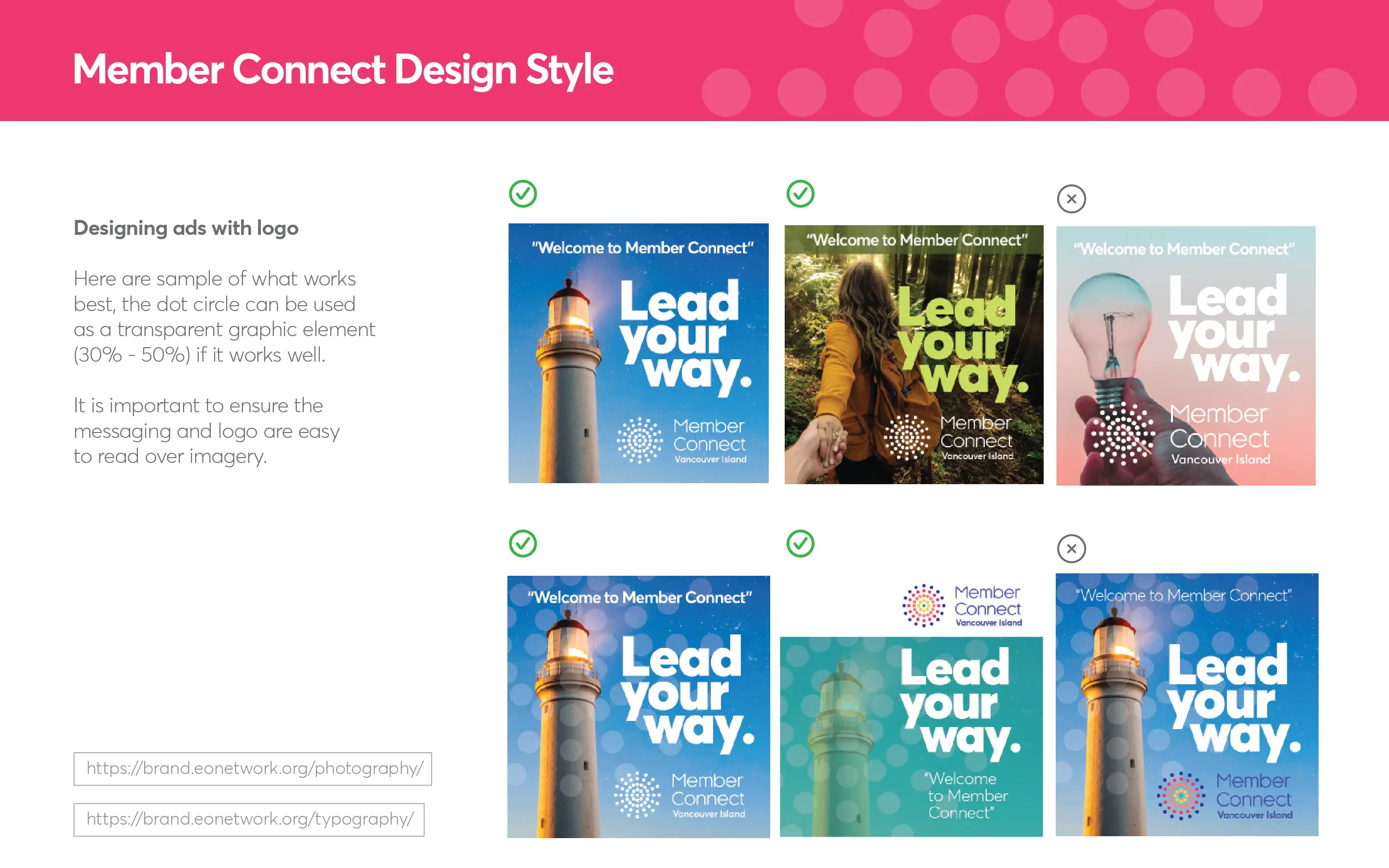Click green checkmark above teal lighthouse ad
The height and width of the screenshot is (868, 1389).
click(800, 543)
